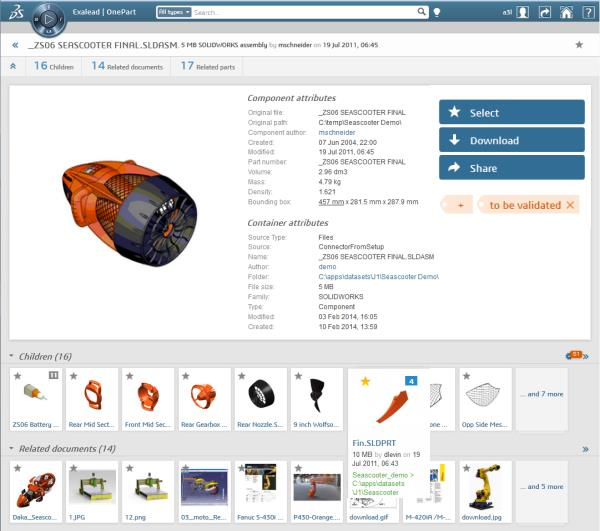Open the help question mark icon
600x531 pixels.
click(588, 12)
